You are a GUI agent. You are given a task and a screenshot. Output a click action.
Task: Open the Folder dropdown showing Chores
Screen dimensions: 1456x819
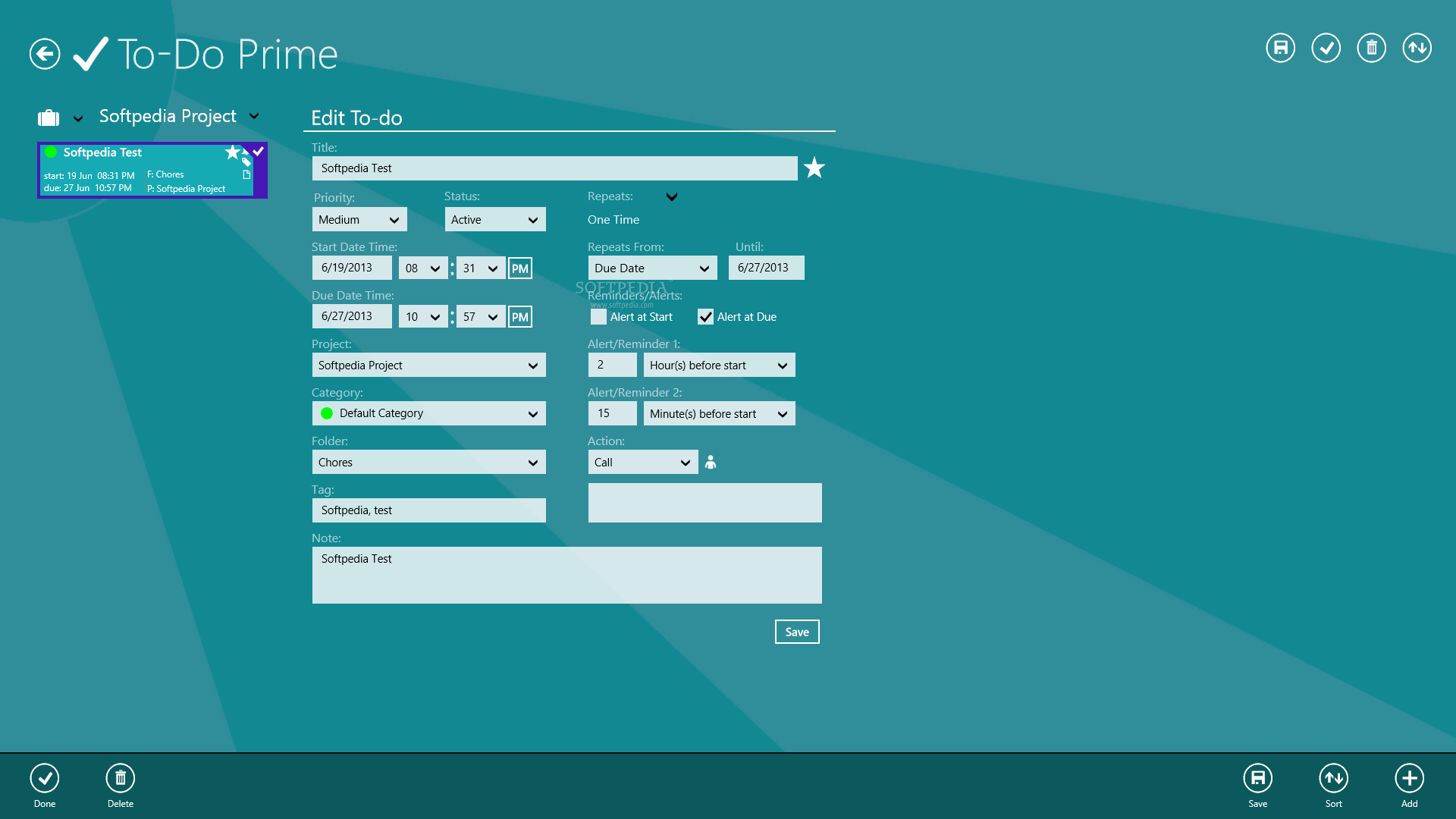428,463
